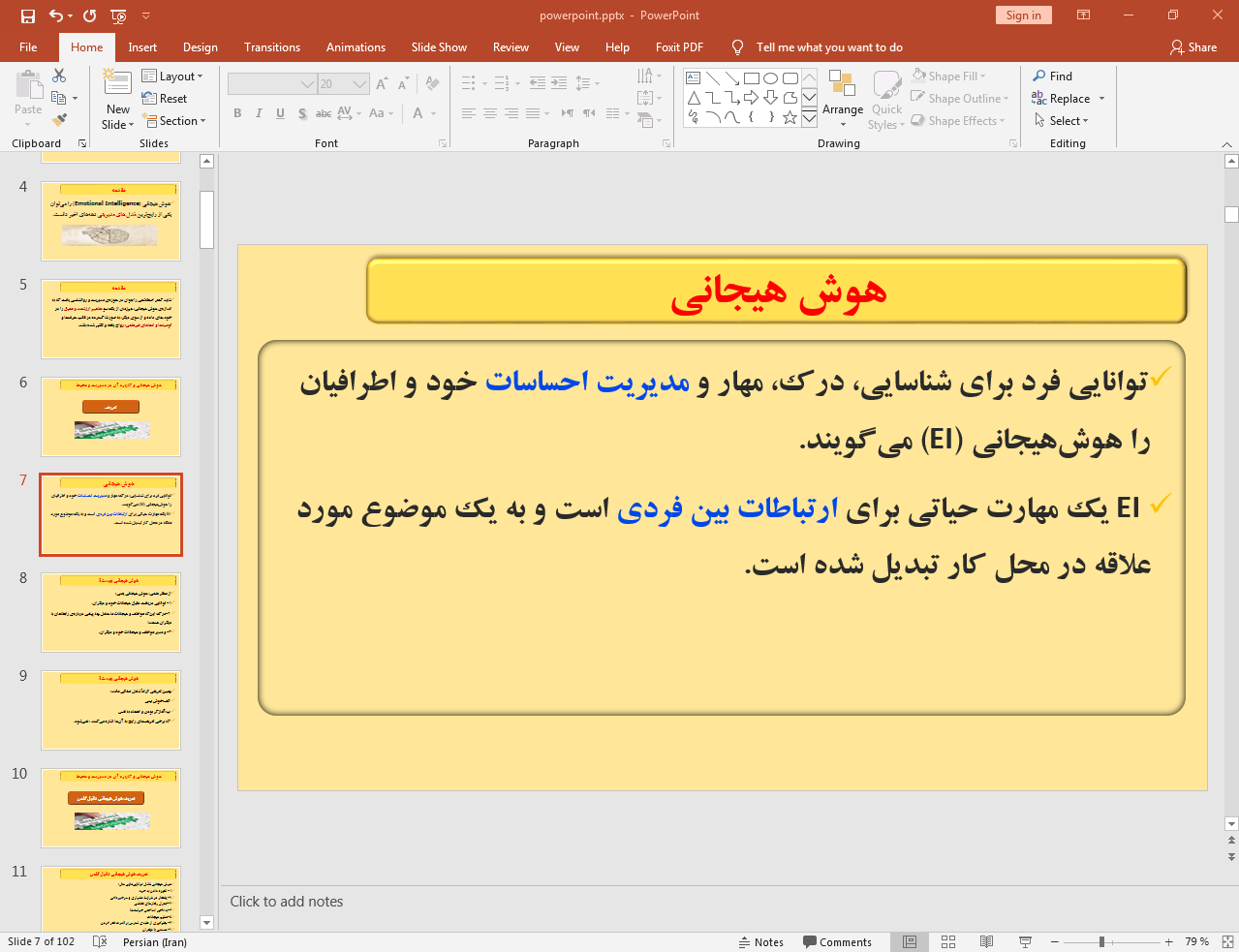Viewport: 1239px width, 952px height.
Task: Start the Slide Show from status bar
Action: 1025,941
